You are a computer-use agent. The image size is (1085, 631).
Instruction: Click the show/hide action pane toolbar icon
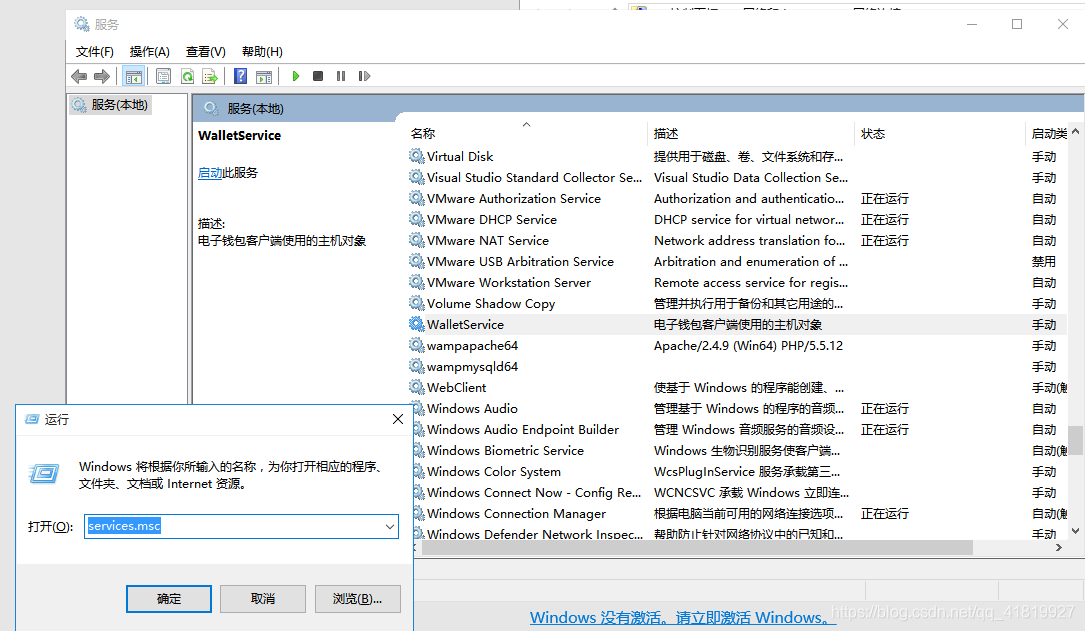[x=264, y=76]
